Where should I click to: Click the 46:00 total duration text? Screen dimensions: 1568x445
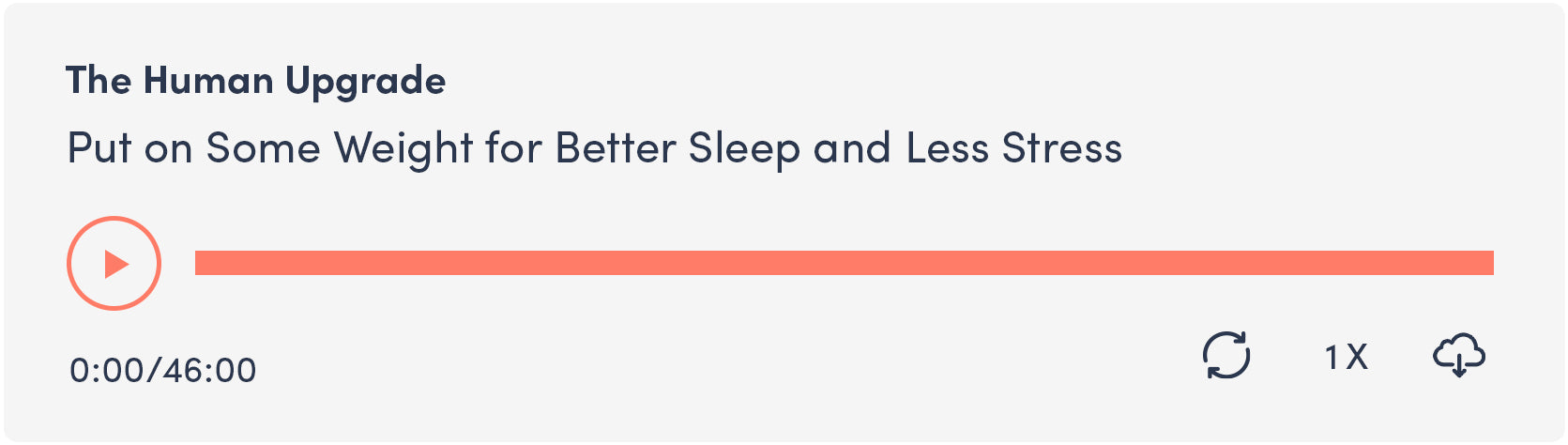[x=209, y=370]
